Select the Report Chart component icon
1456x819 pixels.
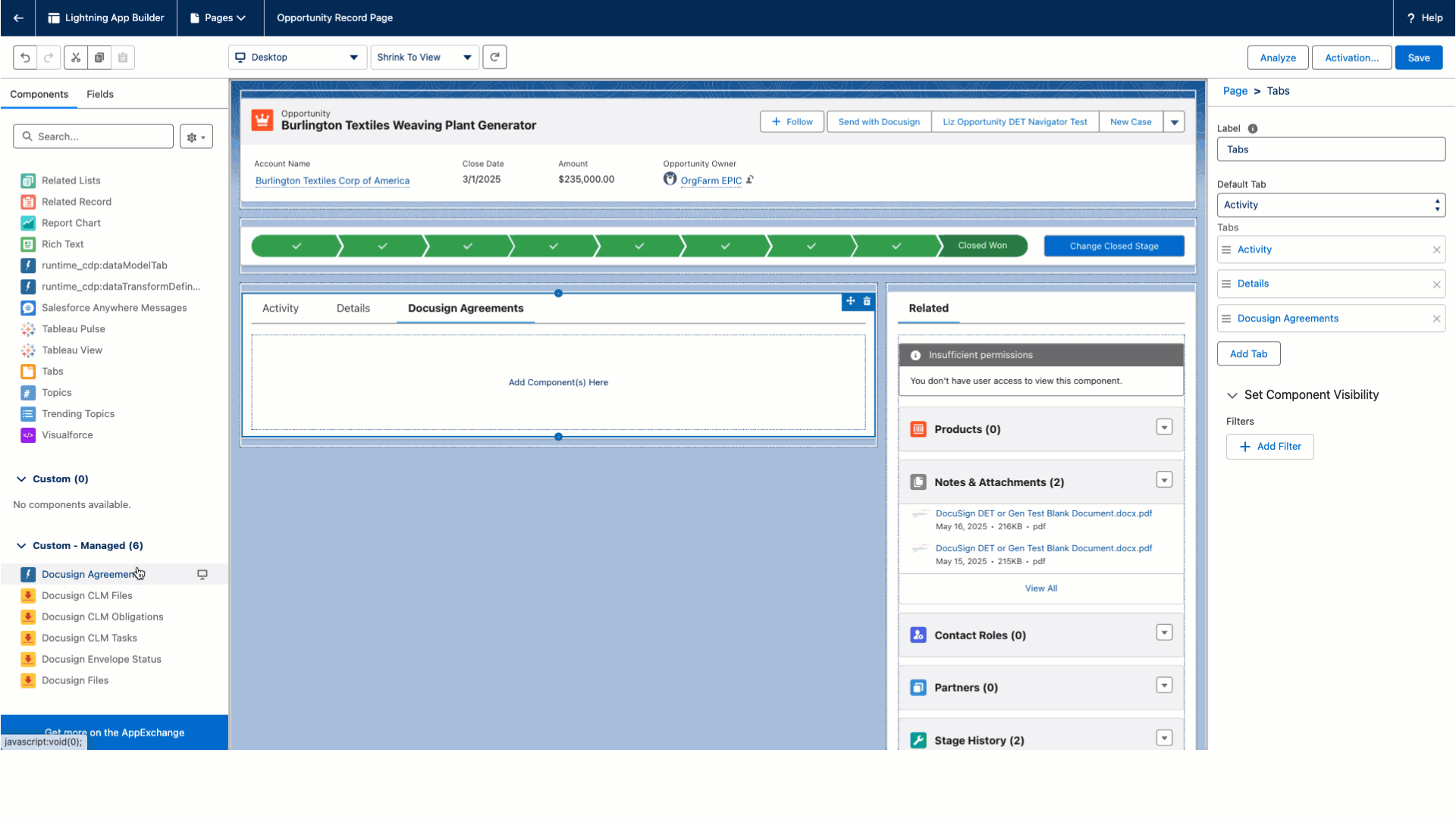tap(28, 222)
